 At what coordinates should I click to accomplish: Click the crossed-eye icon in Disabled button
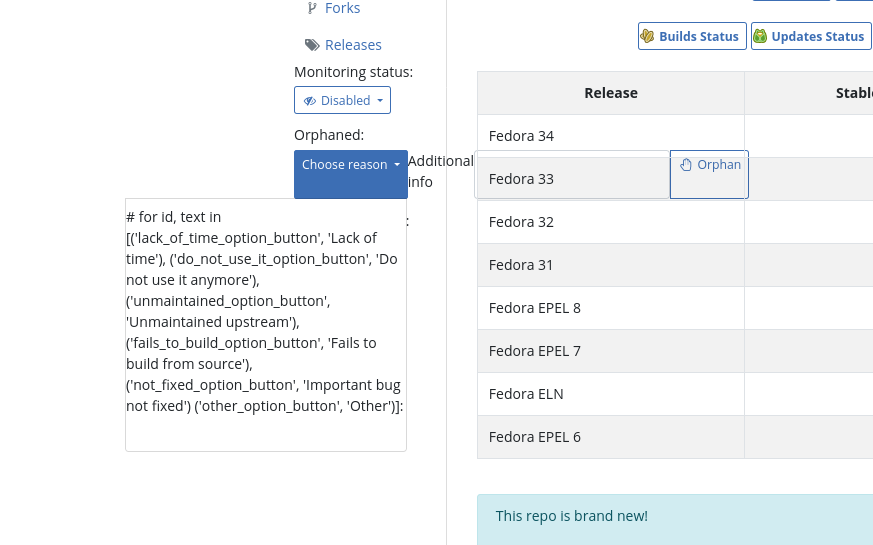pyautogui.click(x=310, y=101)
